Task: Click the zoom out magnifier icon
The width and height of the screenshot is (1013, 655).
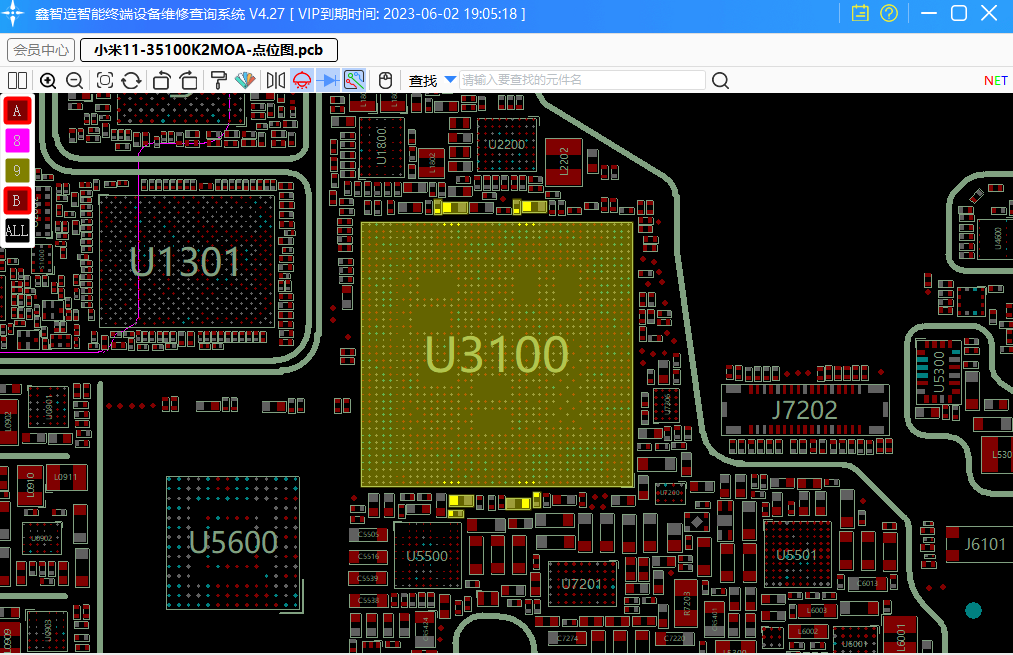Action: (74, 81)
